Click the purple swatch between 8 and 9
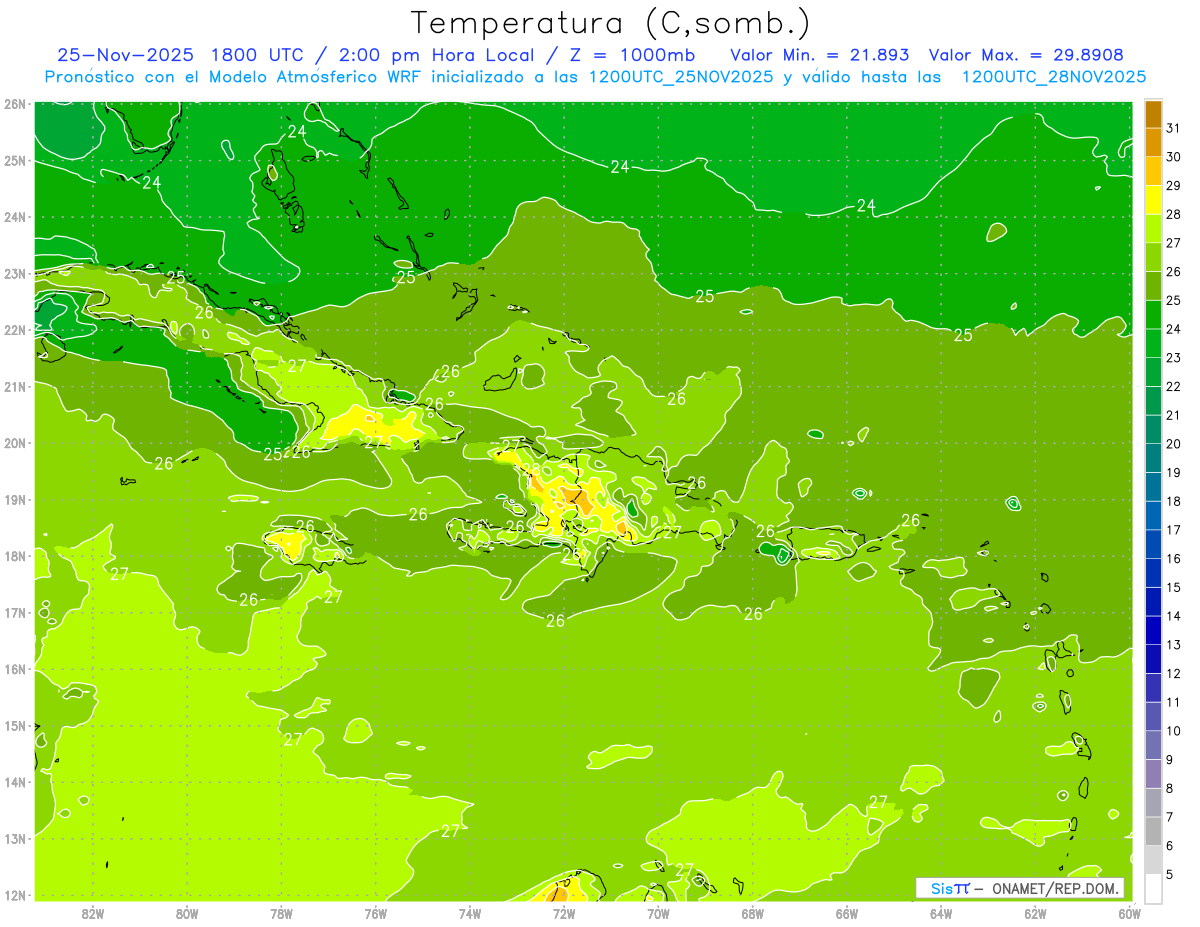The height and width of the screenshot is (927, 1200). point(1153,774)
